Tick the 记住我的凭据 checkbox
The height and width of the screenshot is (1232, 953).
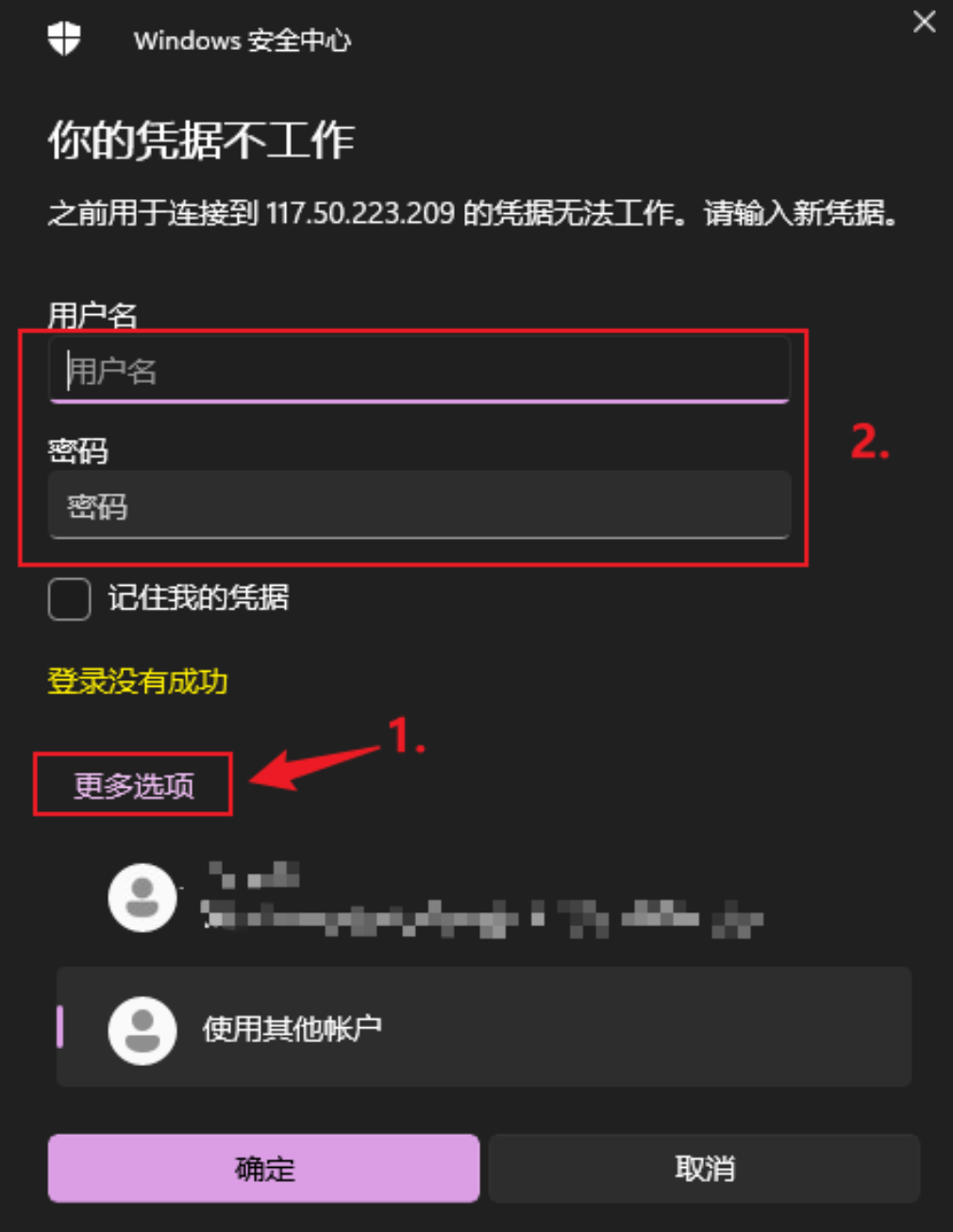[70, 598]
